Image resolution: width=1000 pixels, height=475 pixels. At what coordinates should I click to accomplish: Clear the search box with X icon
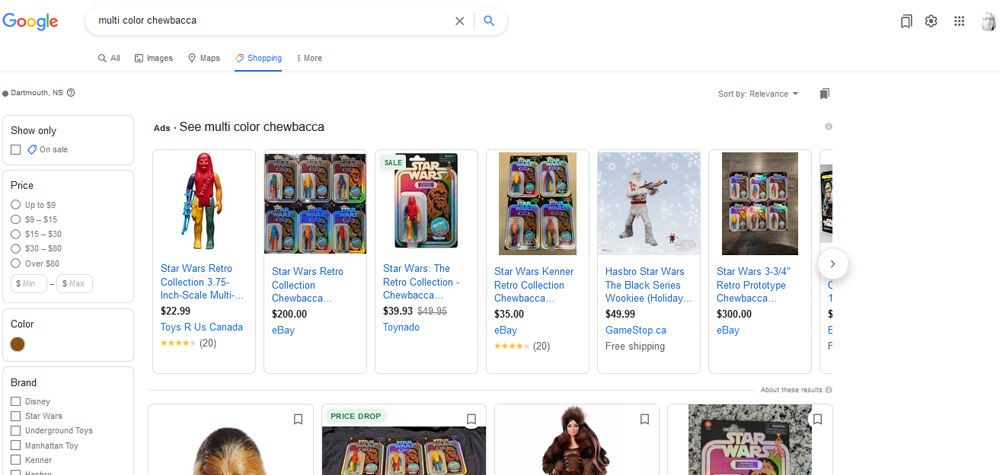(459, 21)
